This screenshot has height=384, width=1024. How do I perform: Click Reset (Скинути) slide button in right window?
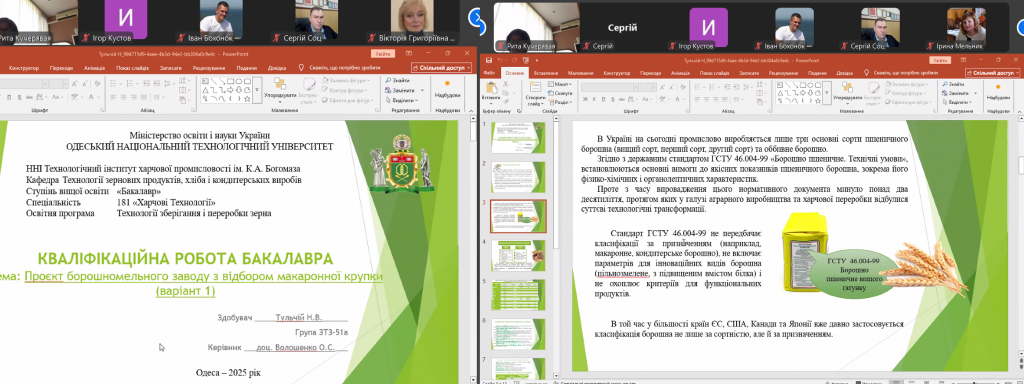(x=560, y=93)
